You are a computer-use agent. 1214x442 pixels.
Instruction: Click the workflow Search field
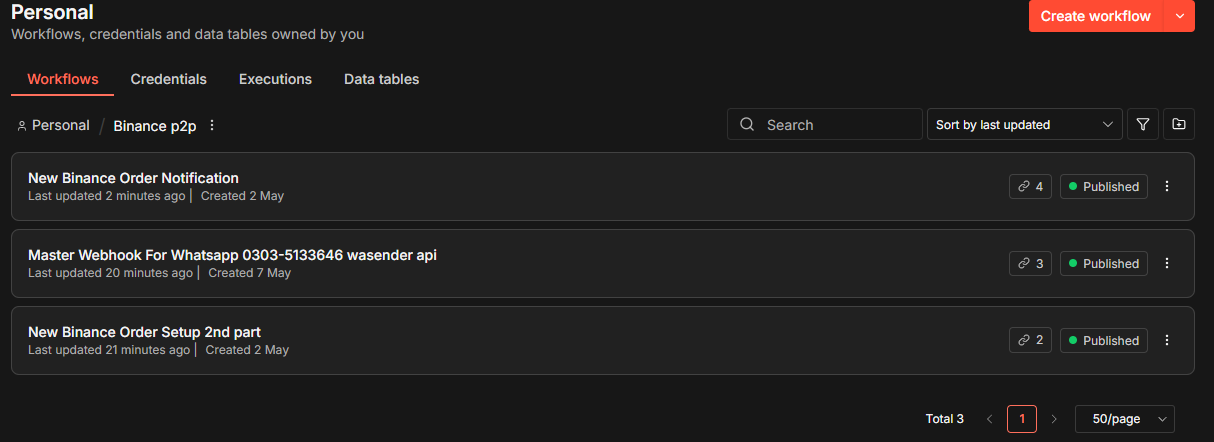[x=825, y=125]
